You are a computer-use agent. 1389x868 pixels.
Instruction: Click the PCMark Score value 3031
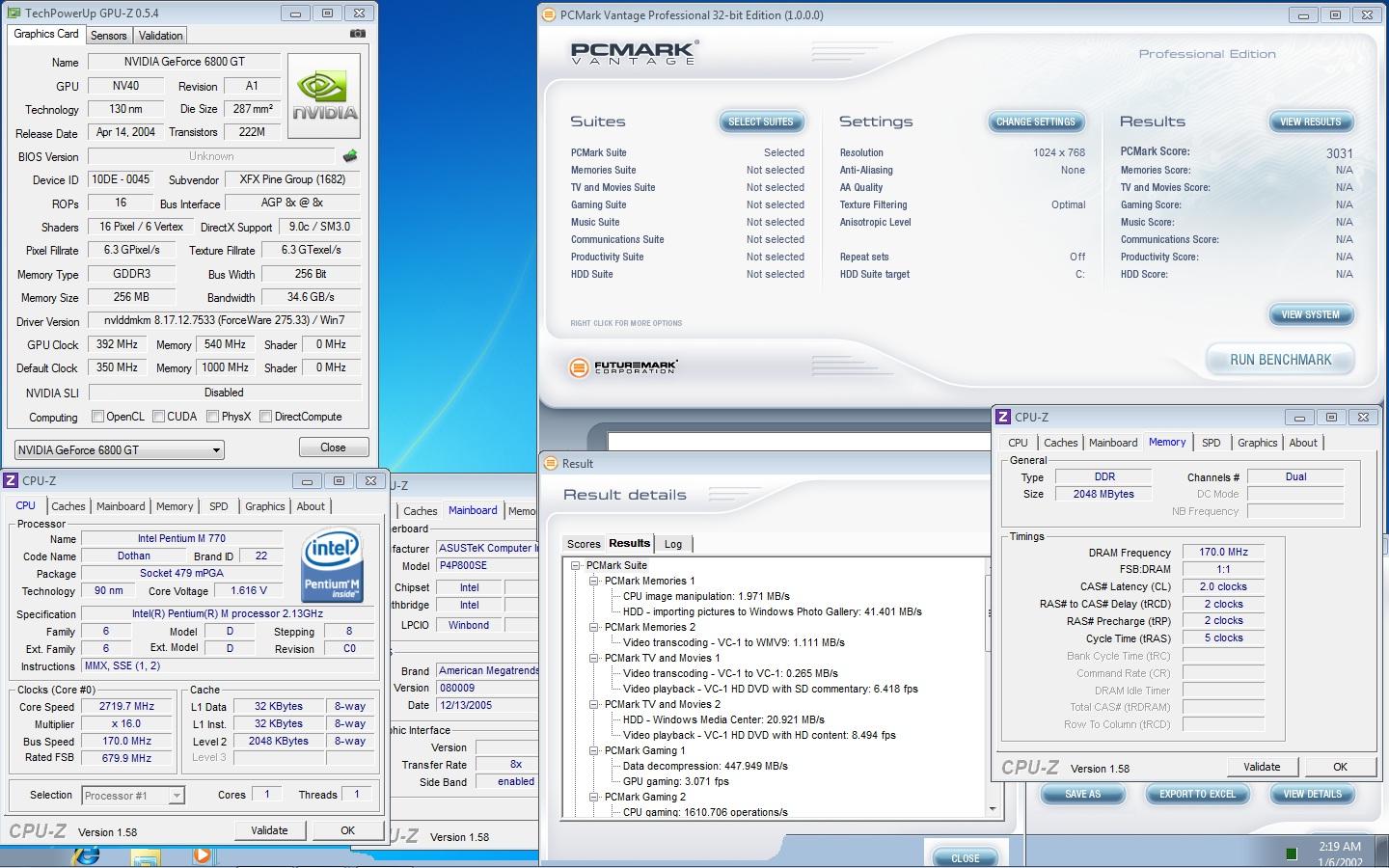pos(1339,153)
